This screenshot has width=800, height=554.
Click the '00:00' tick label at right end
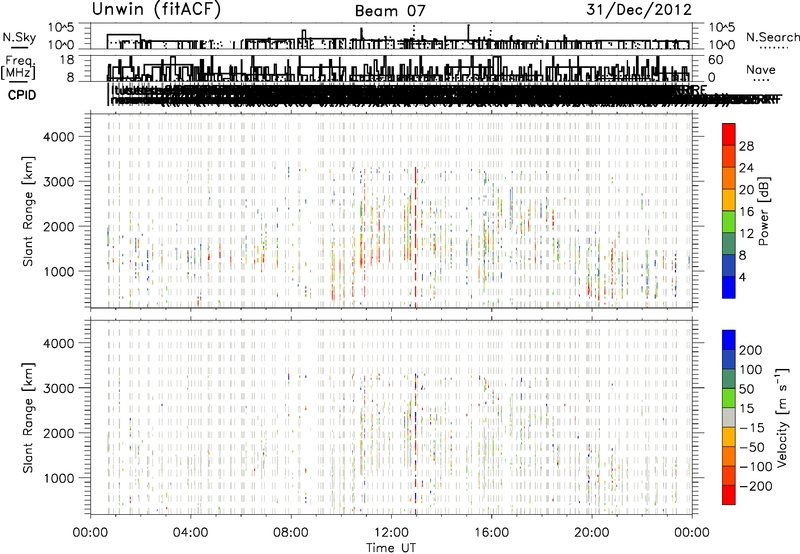coord(692,533)
